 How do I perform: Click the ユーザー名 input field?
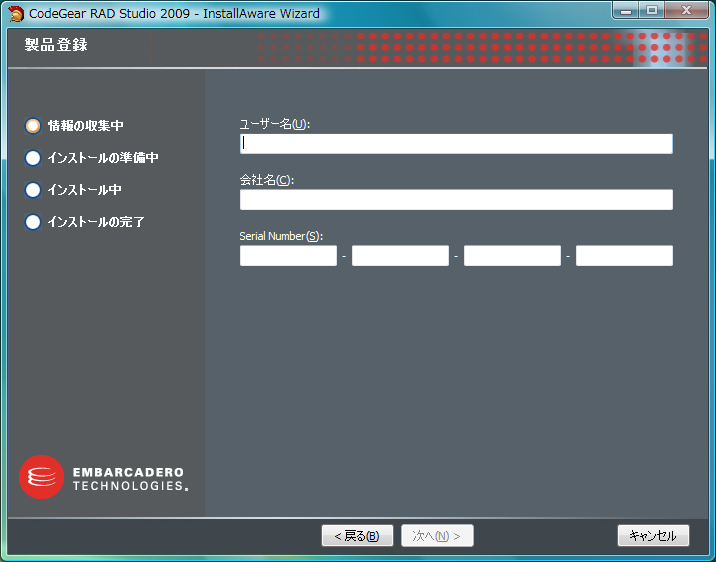456,144
